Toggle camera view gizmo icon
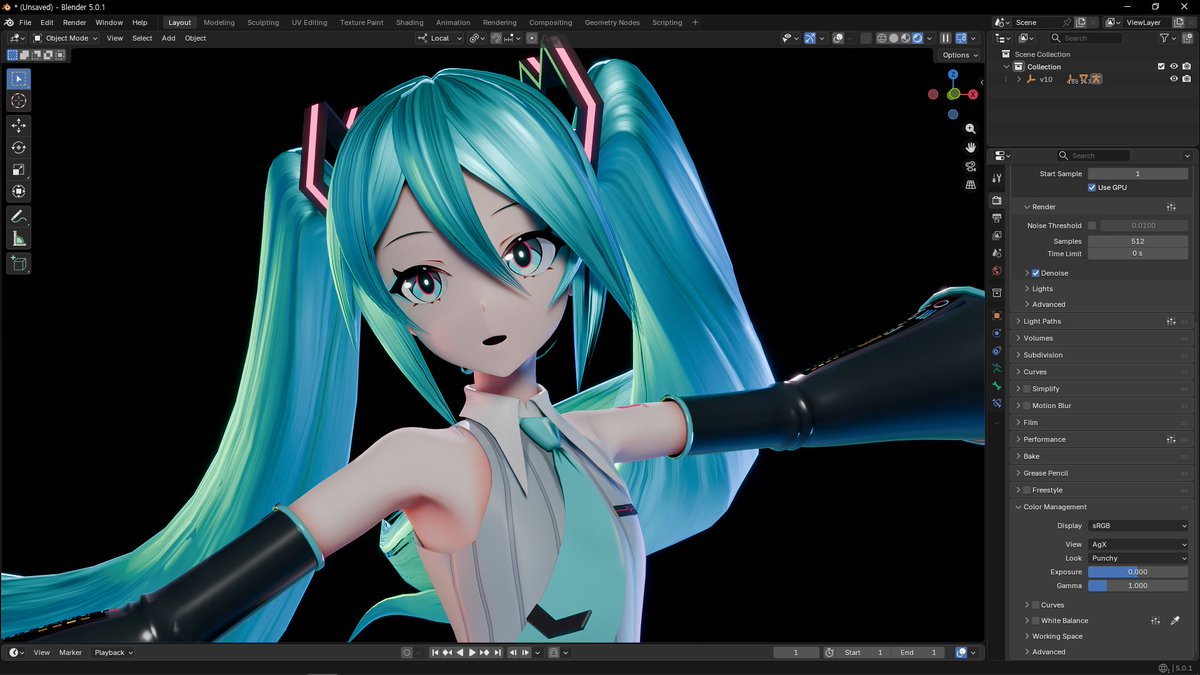 (x=970, y=166)
